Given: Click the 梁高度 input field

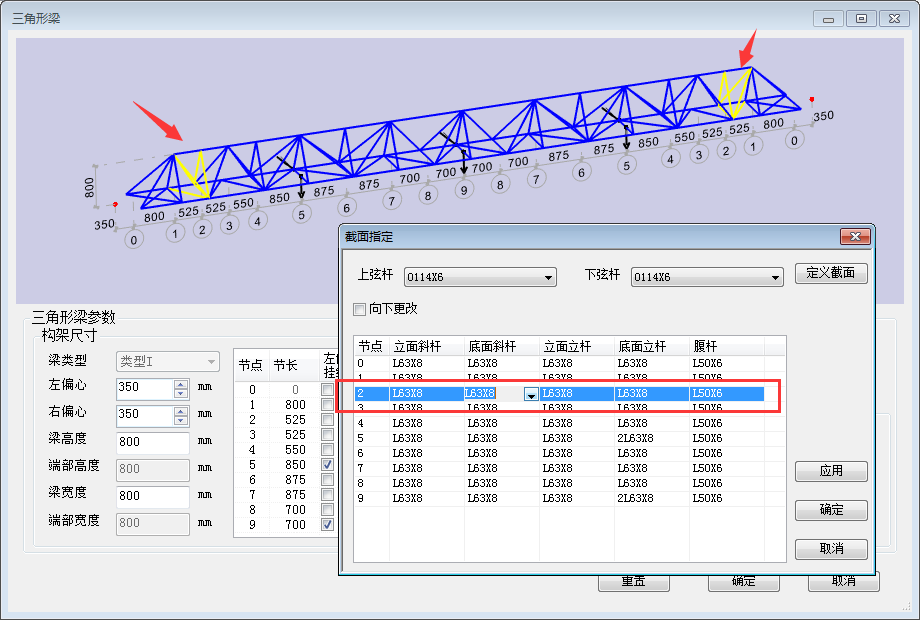Looking at the screenshot, I should point(152,443).
